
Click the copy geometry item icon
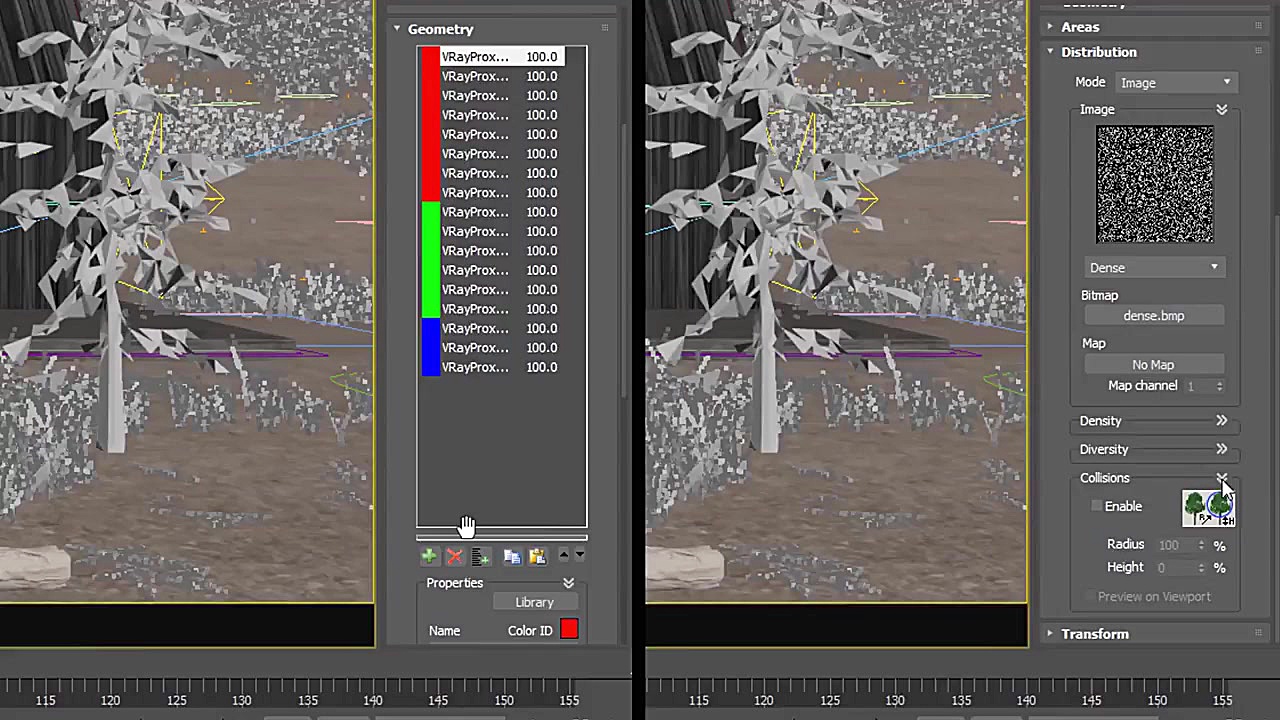[511, 556]
